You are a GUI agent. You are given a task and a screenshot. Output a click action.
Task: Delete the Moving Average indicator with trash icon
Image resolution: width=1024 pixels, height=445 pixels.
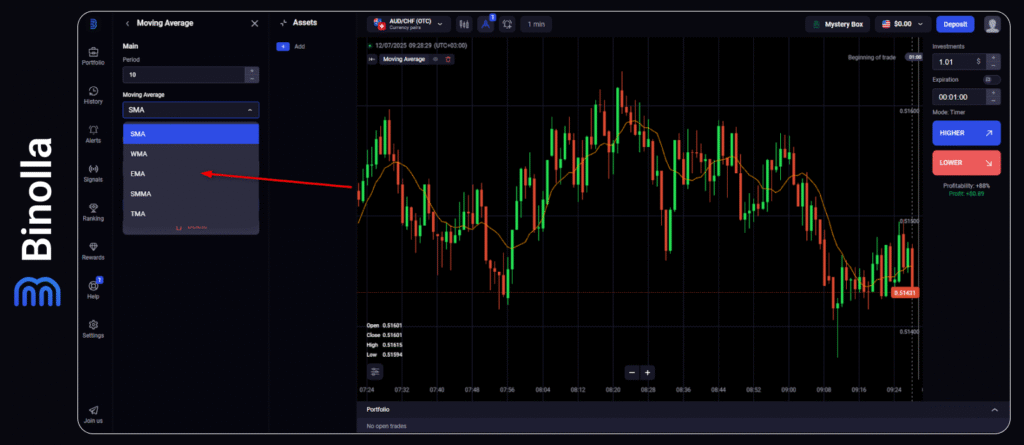[448, 59]
